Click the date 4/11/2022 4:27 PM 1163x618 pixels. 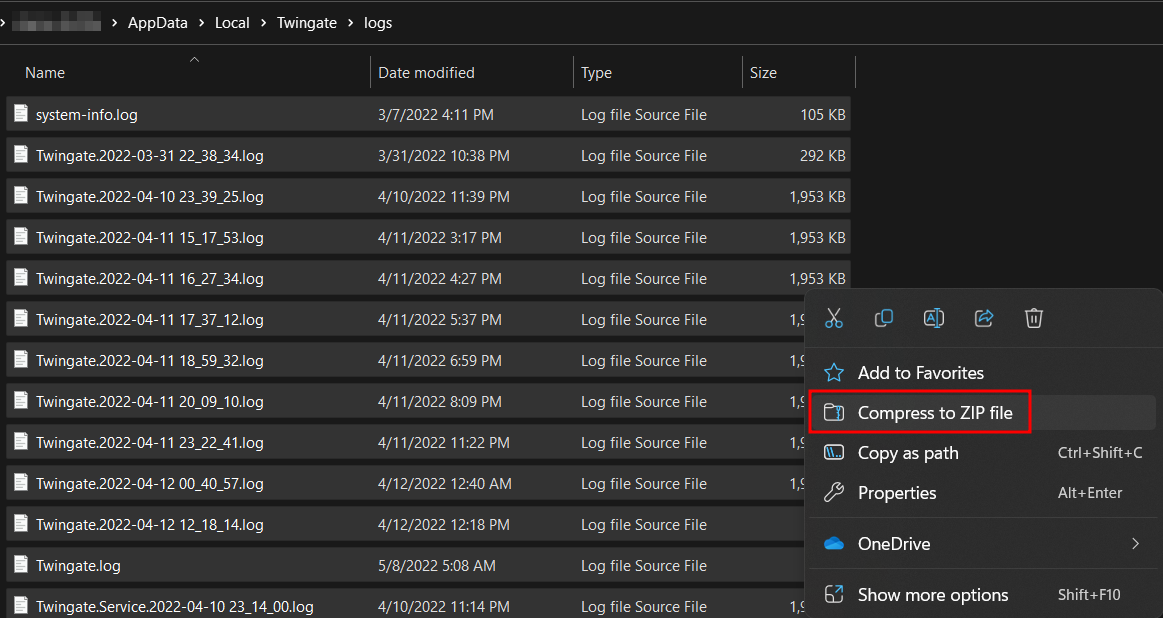coord(440,278)
